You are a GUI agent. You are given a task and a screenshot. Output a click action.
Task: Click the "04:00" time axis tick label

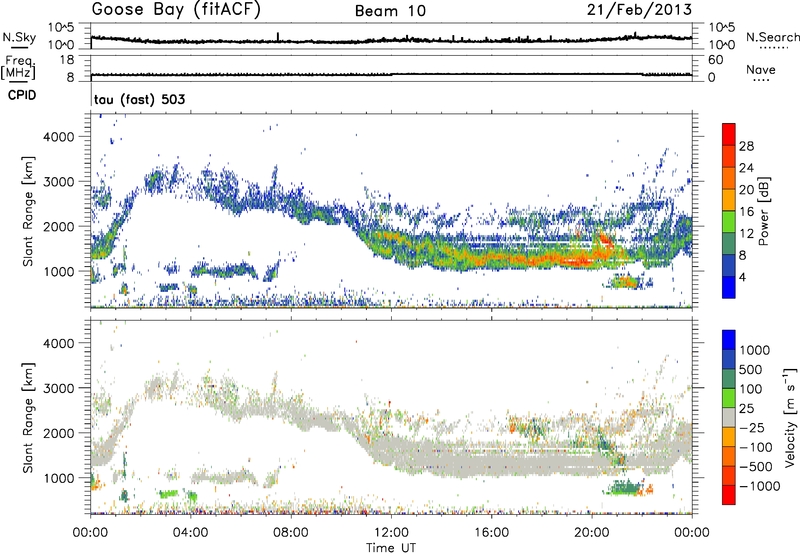point(190,532)
